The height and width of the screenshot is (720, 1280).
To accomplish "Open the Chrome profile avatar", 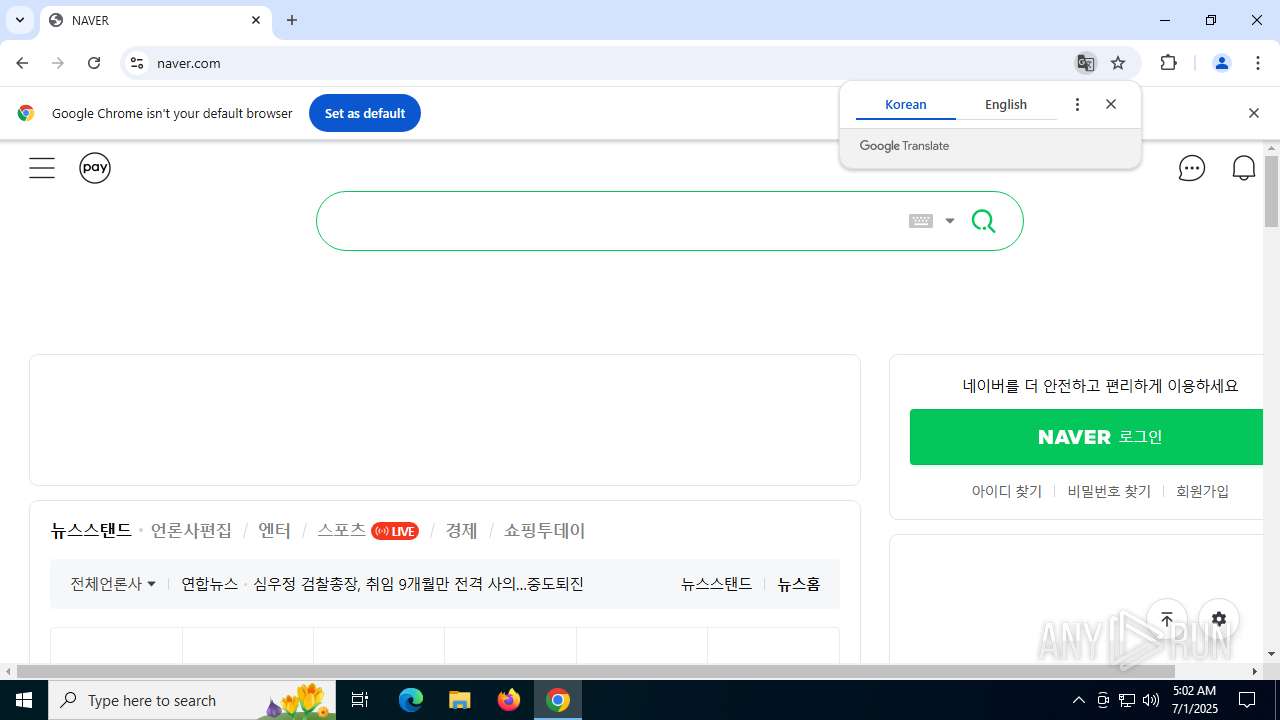I will point(1221,63).
